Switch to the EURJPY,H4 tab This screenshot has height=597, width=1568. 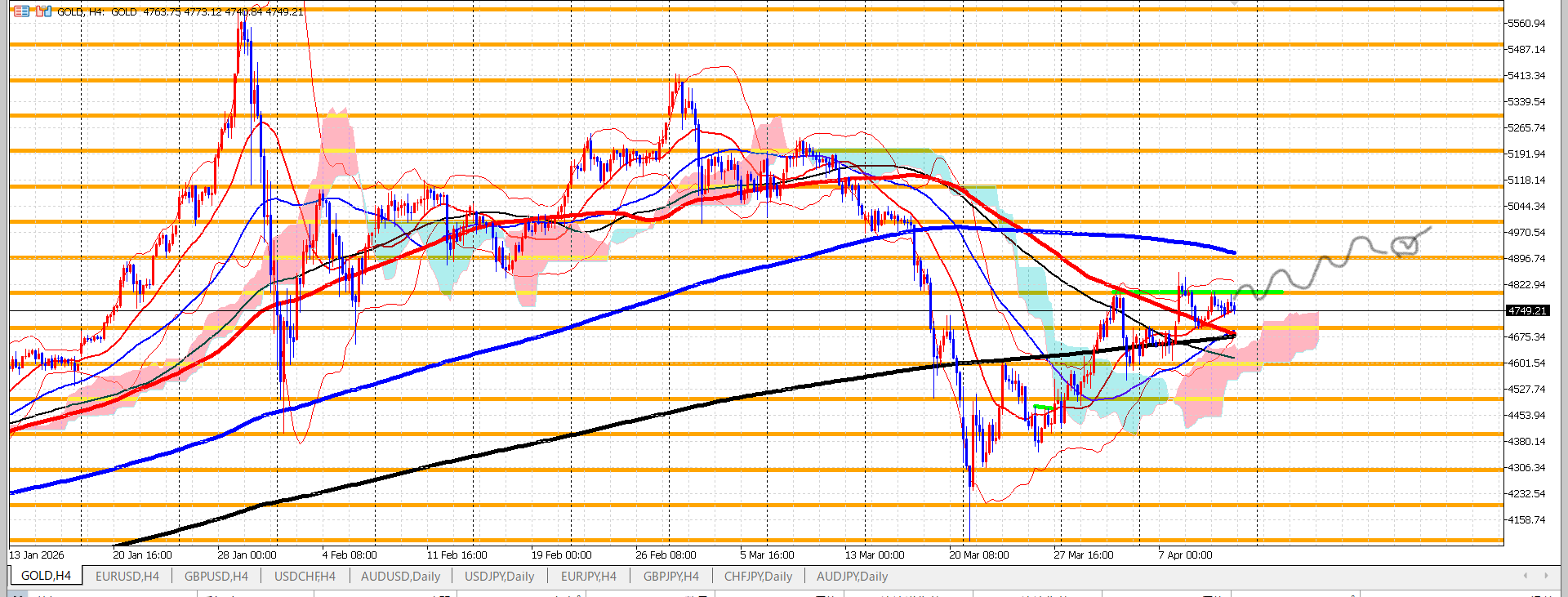588,576
